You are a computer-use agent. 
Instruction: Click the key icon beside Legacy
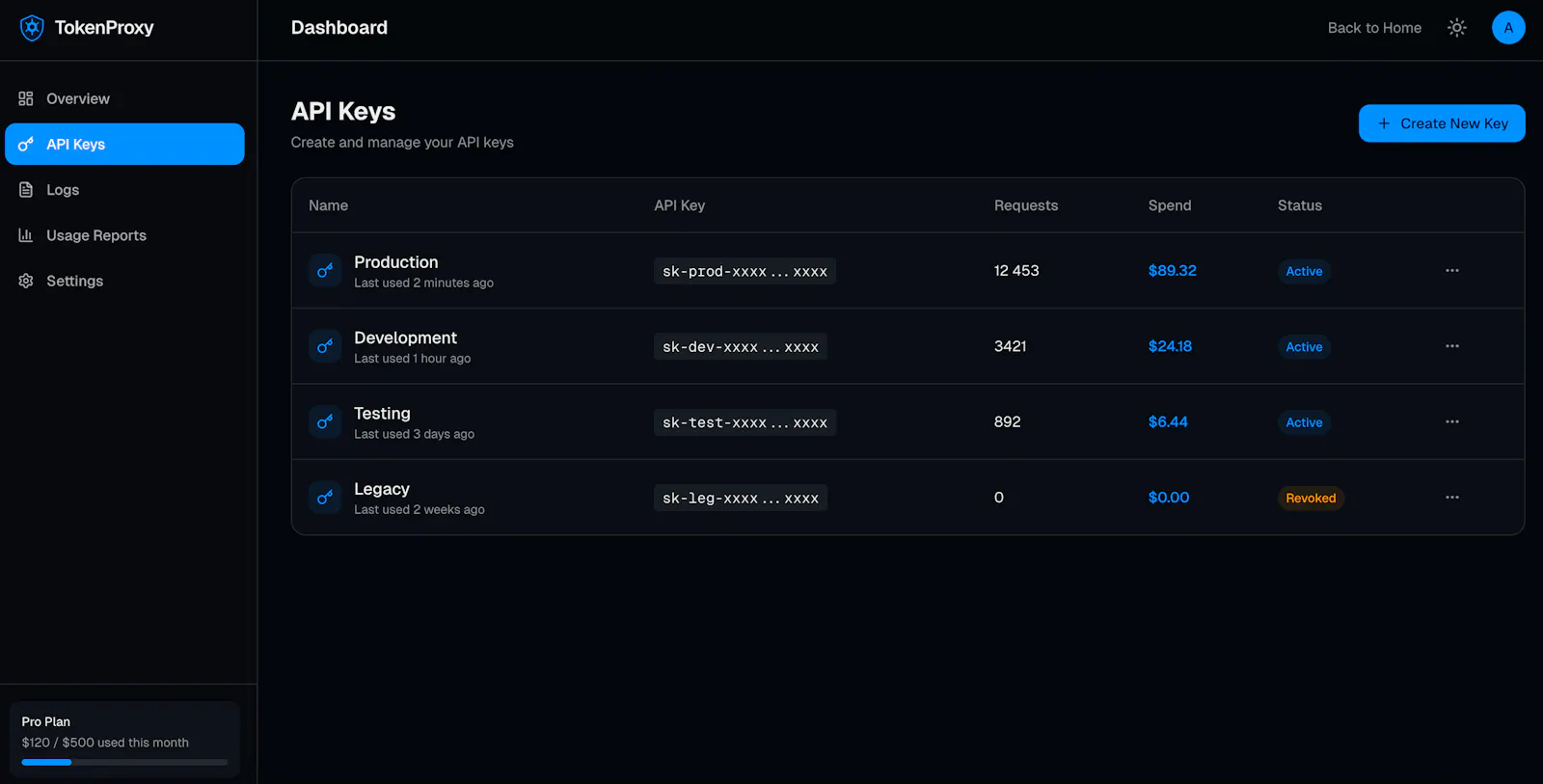325,498
